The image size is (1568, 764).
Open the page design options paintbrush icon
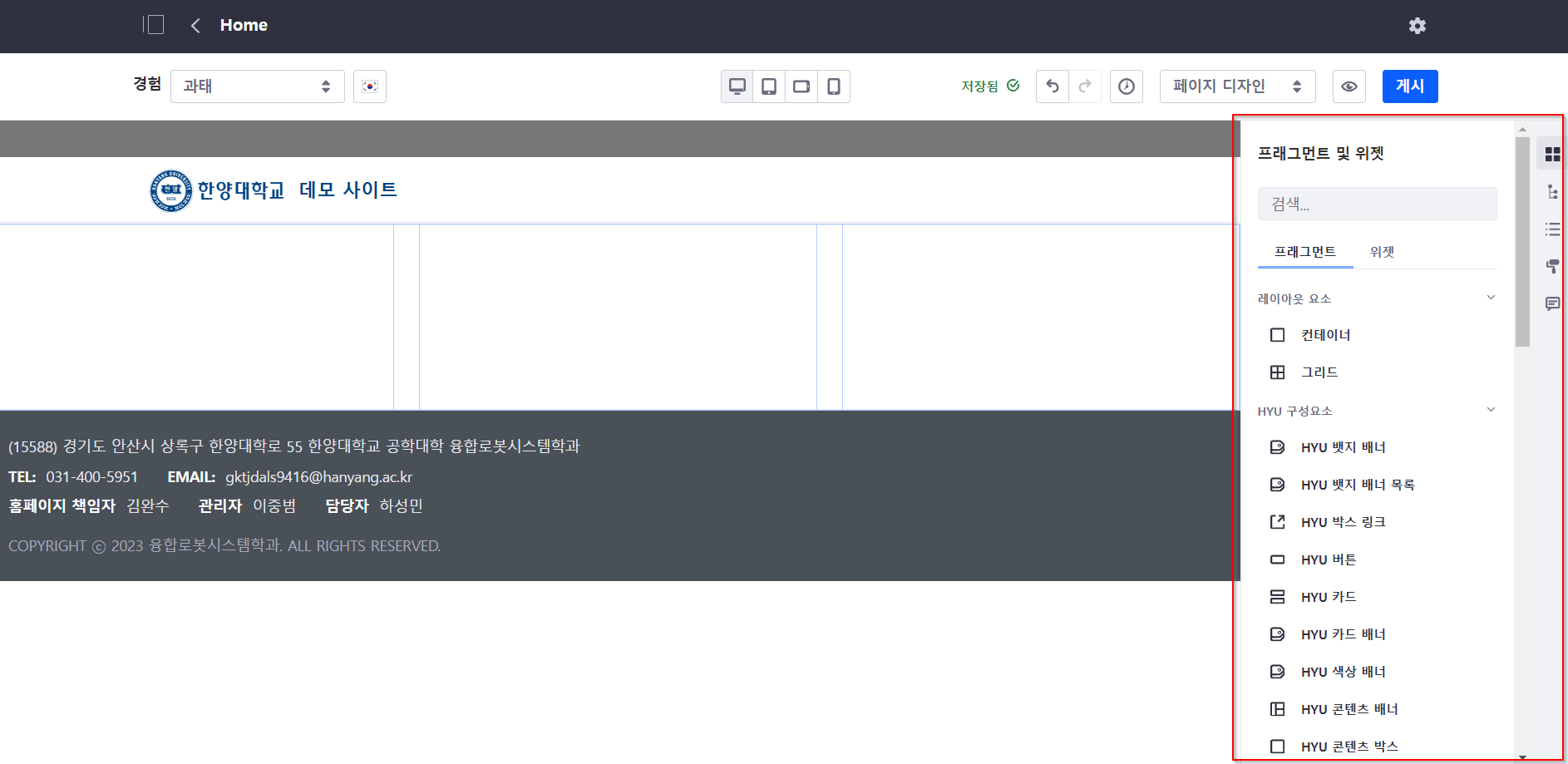[1551, 266]
